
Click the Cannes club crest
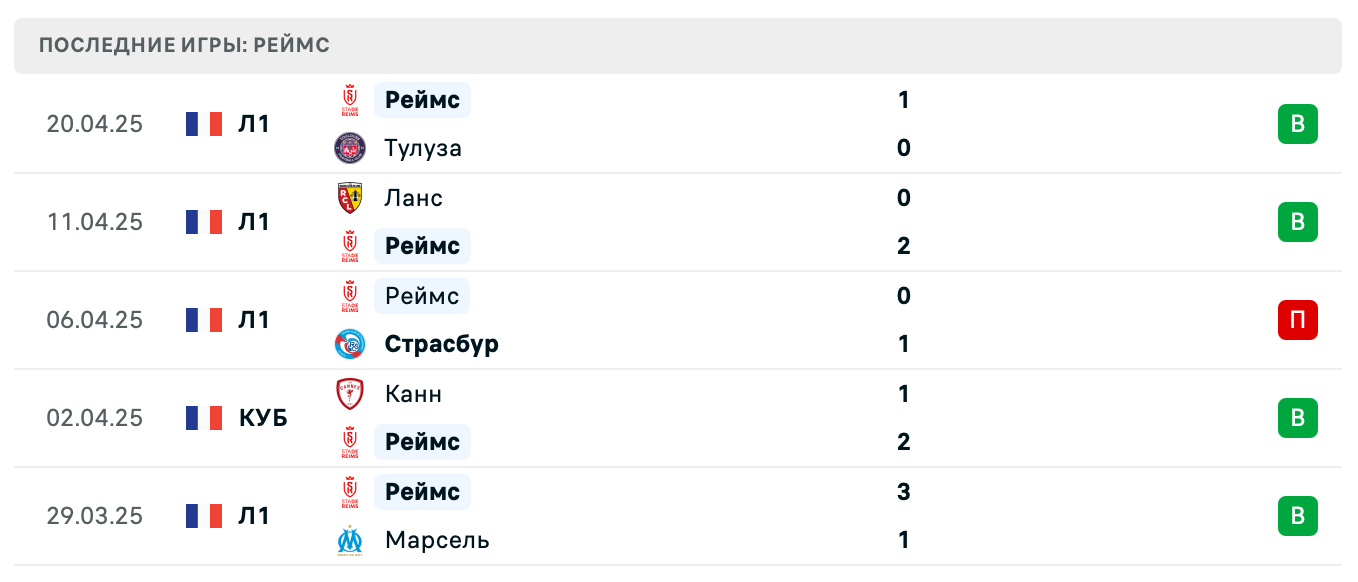pos(348,394)
